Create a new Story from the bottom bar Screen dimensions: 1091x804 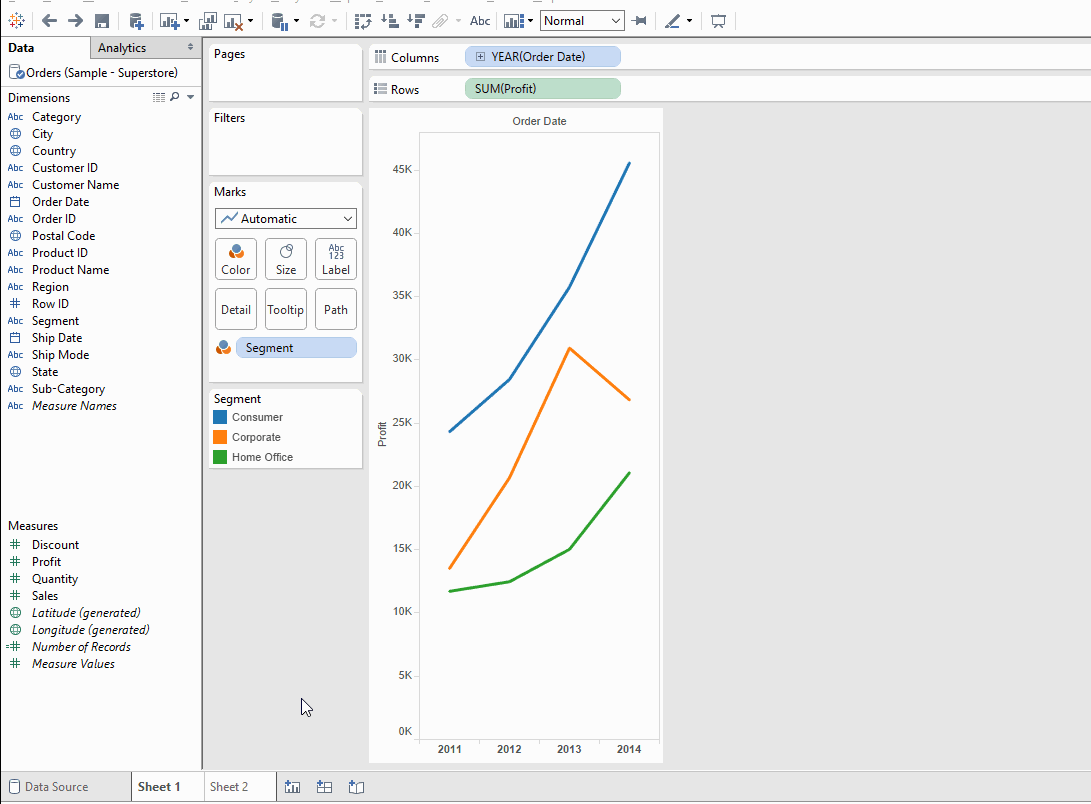[x=356, y=787]
